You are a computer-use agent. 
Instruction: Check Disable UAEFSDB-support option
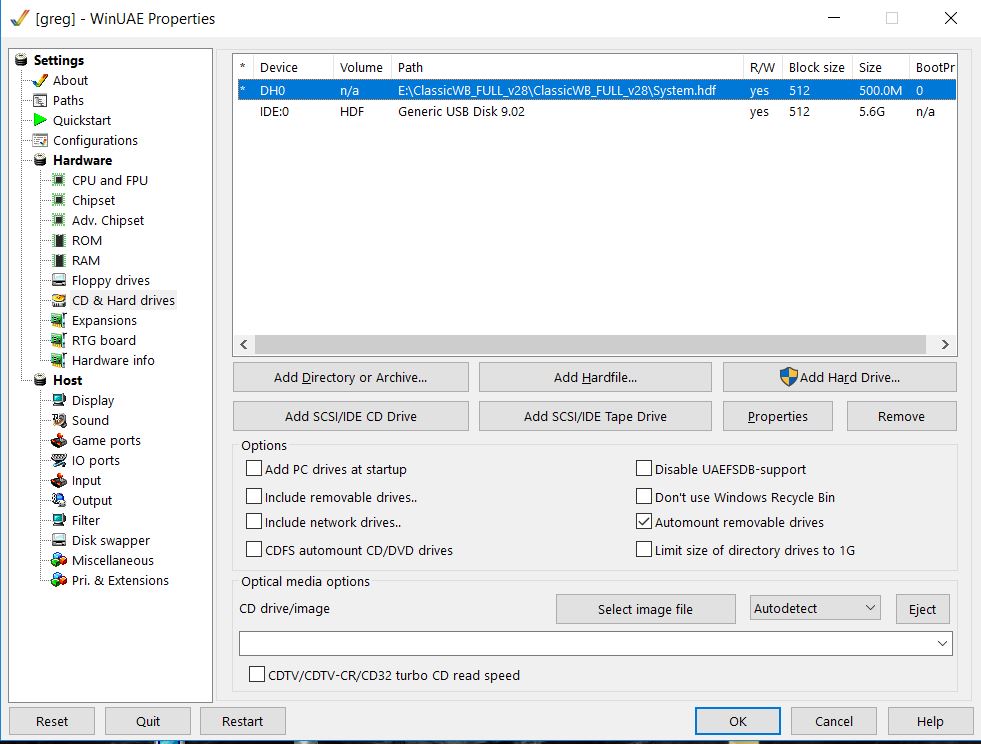pos(644,469)
